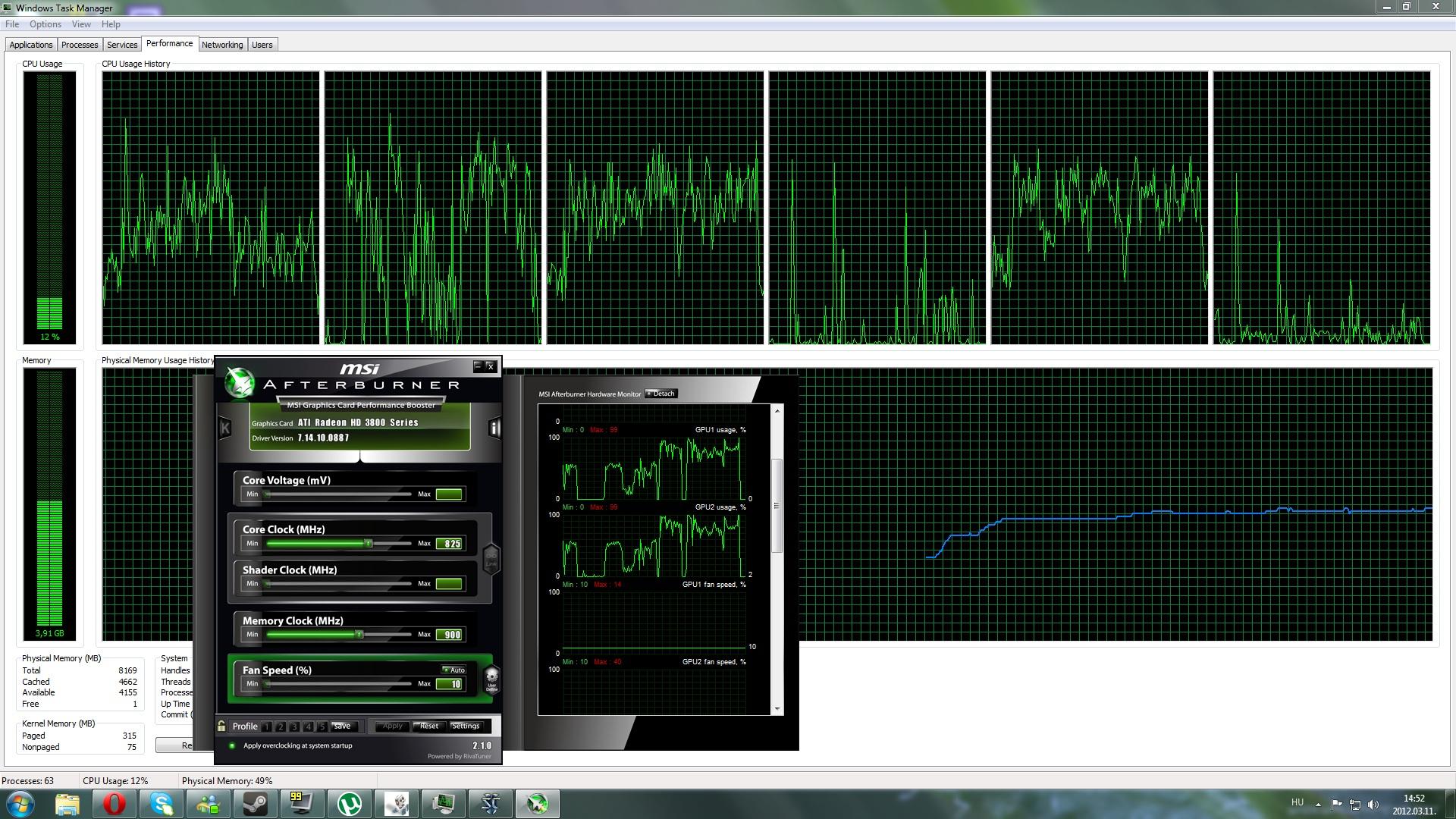Select Afterburner profile slot 5

click(x=322, y=726)
